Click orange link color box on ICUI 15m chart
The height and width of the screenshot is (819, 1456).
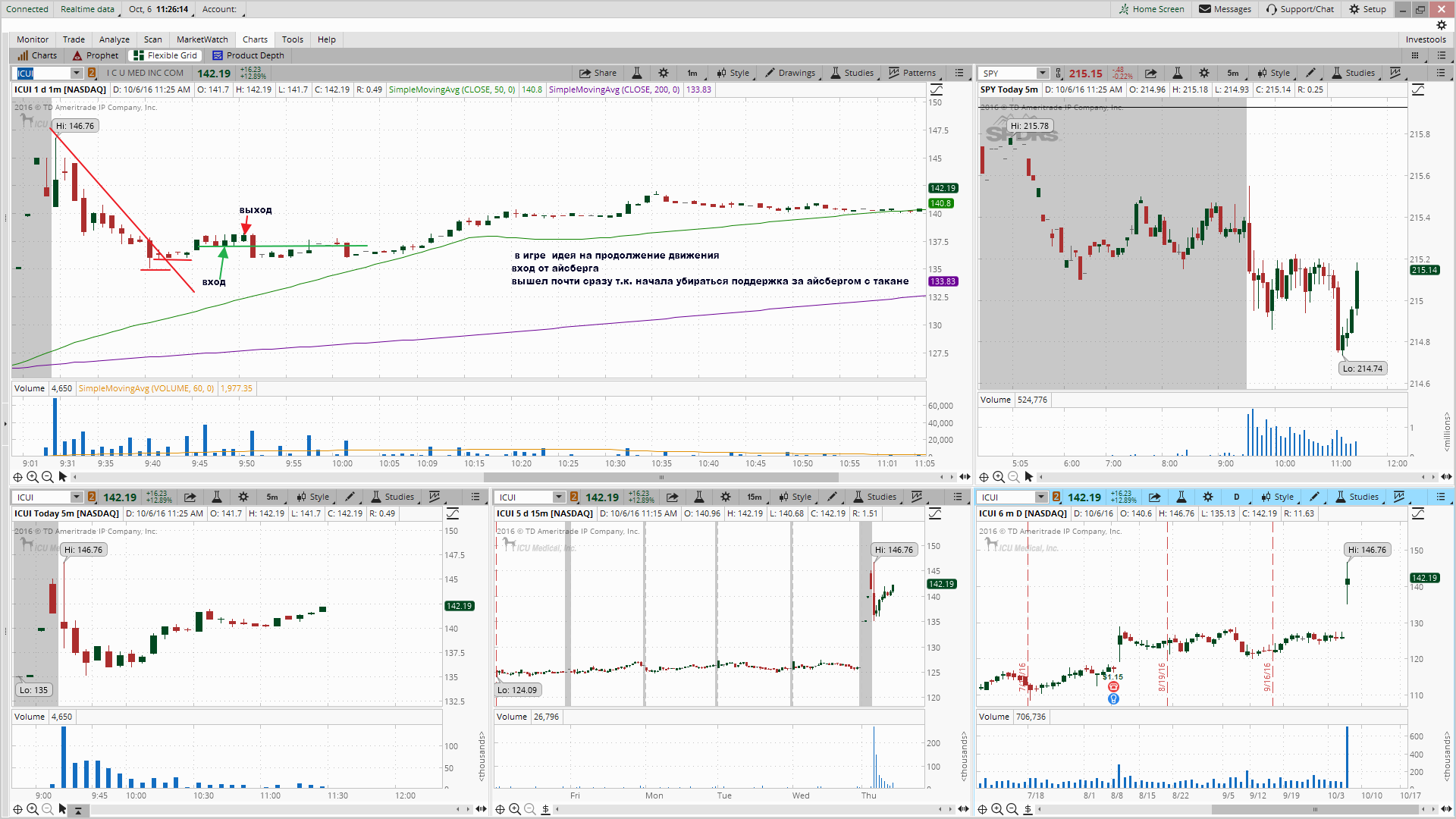point(574,497)
